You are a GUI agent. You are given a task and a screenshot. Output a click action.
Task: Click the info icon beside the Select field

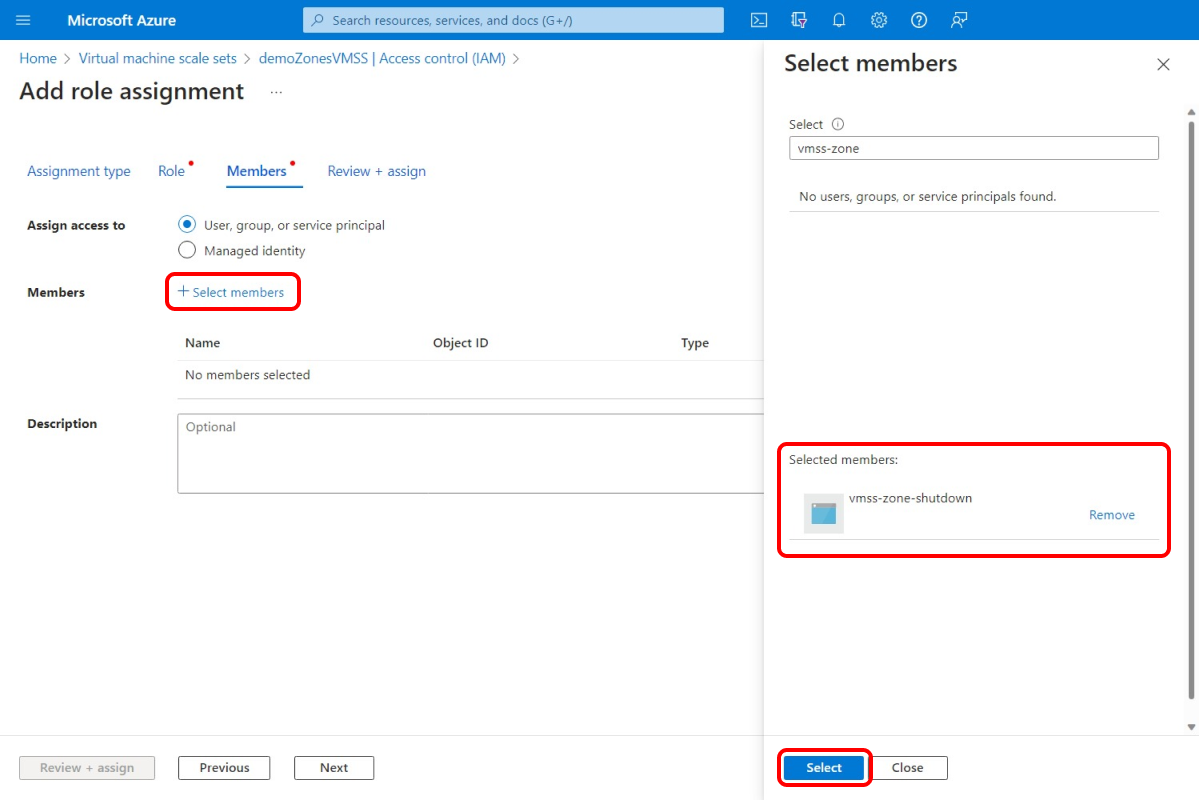point(838,123)
